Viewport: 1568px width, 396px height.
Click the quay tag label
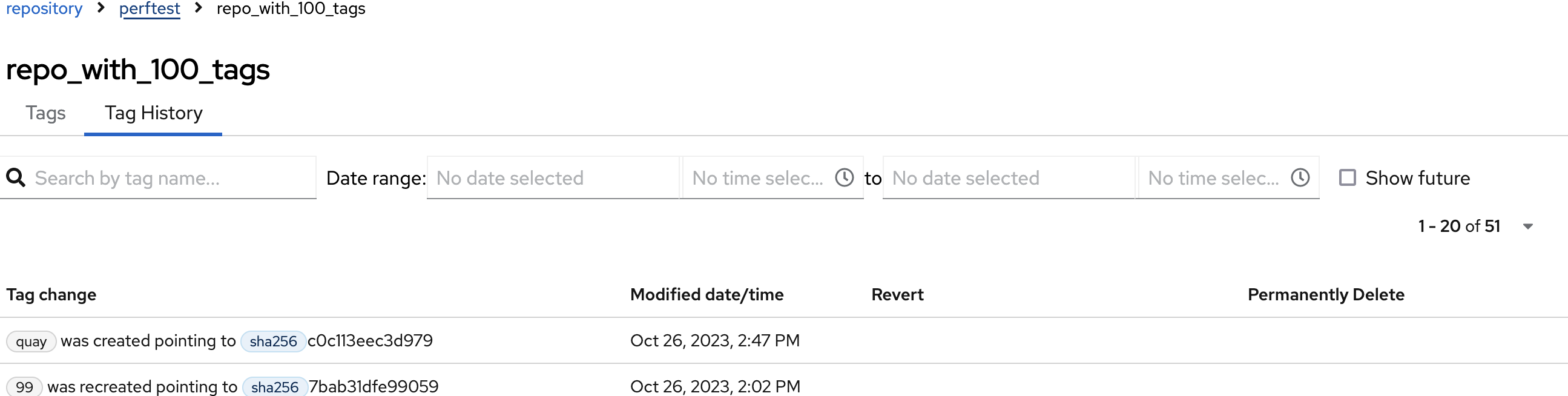[31, 341]
